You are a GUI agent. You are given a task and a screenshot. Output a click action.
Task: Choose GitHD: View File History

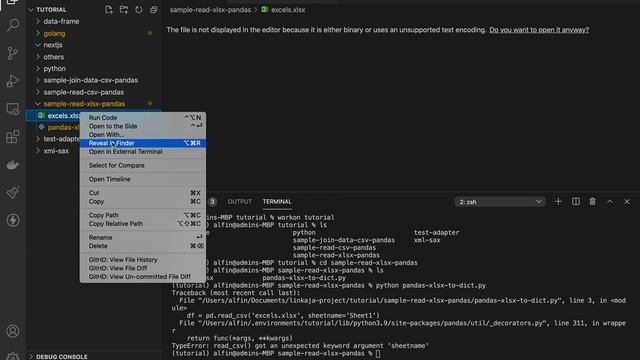(143, 260)
